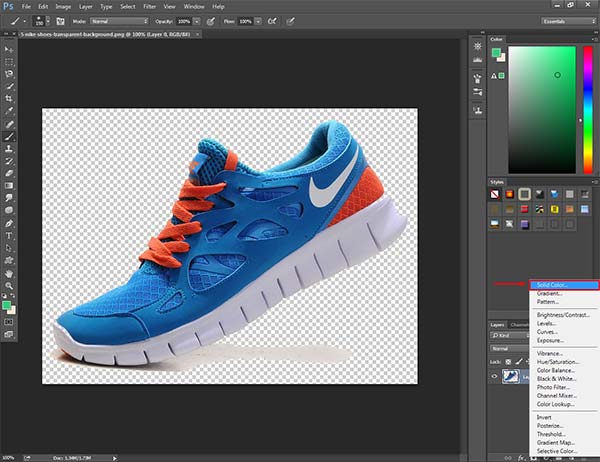Image resolution: width=600 pixels, height=462 pixels.
Task: Toggle lock transparent pixels
Action: [x=508, y=361]
